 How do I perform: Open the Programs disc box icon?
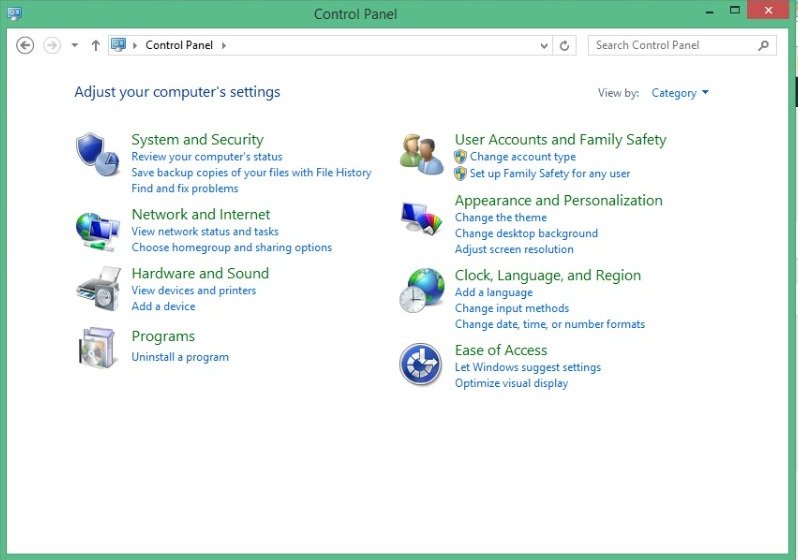click(x=97, y=347)
